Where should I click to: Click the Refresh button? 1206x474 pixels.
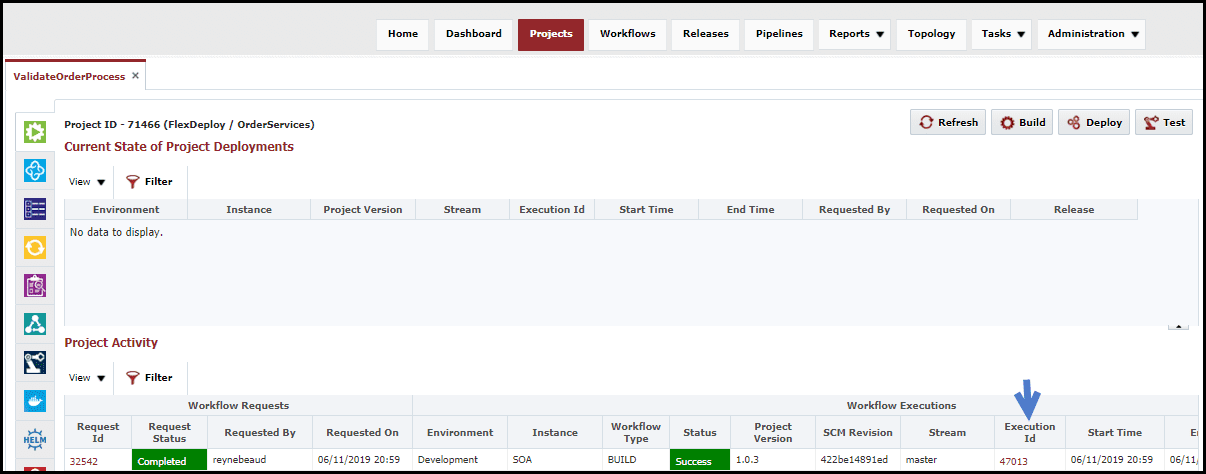pyautogui.click(x=948, y=122)
